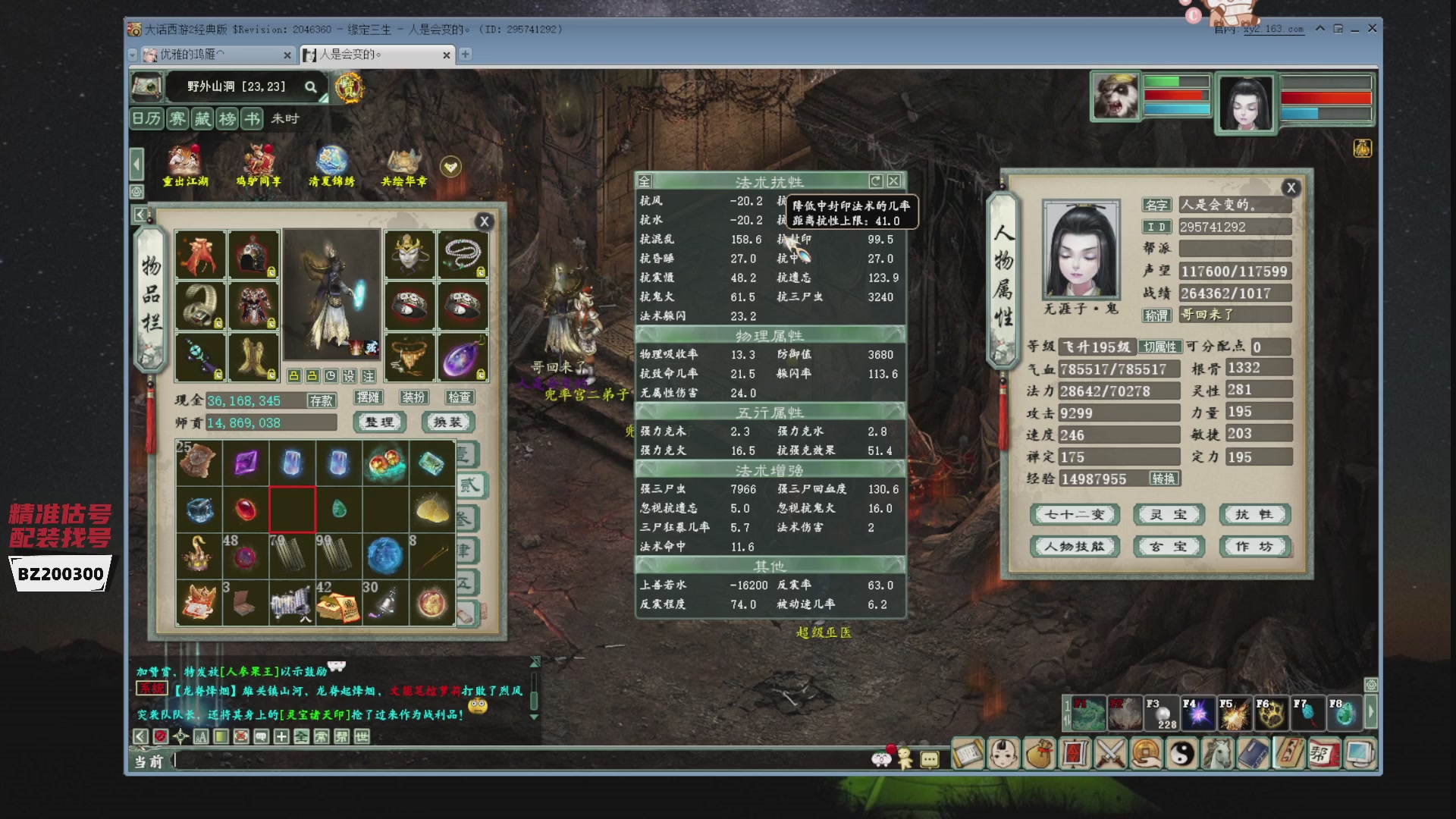Click the speech bubble chat icon
Viewport: 1456px width, 819px height.
click(x=261, y=736)
